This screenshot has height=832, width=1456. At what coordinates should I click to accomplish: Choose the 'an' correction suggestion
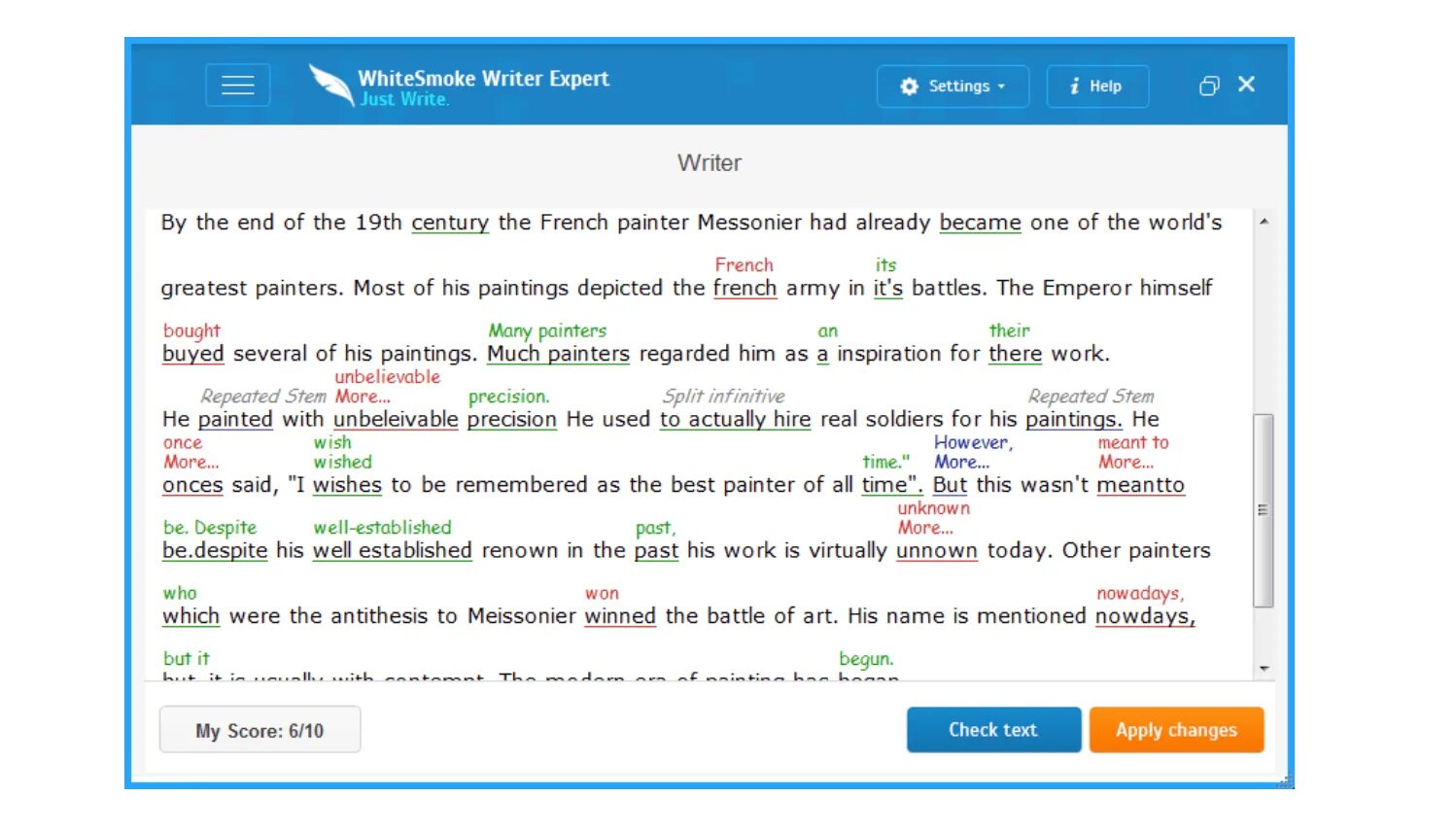[827, 331]
